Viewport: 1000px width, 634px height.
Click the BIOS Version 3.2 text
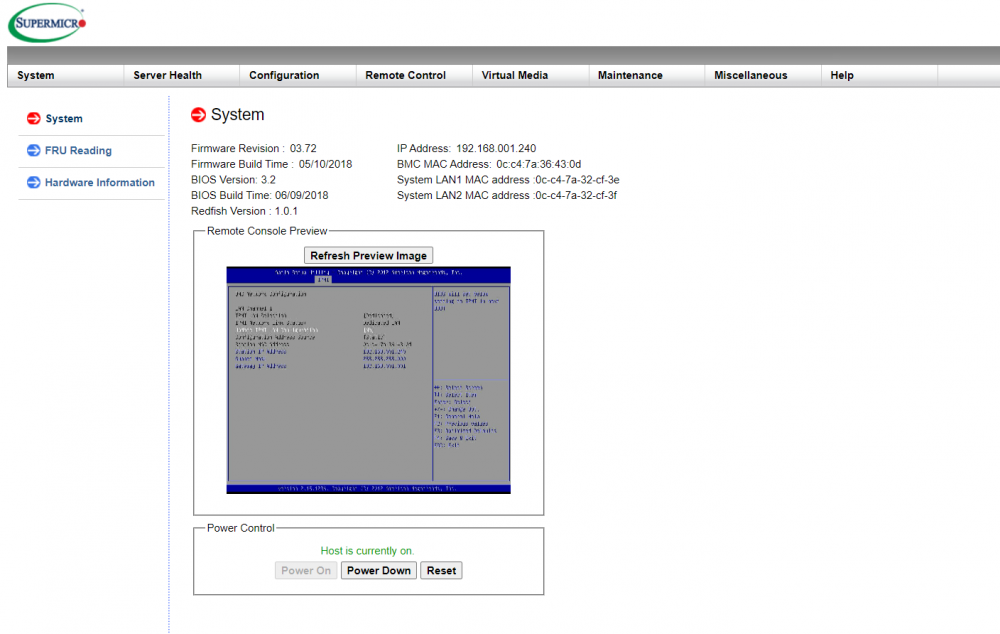click(233, 180)
